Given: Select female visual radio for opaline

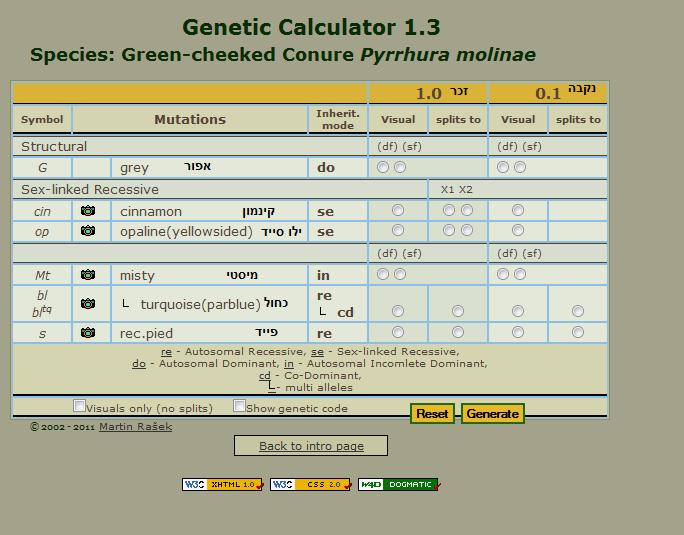Looking at the screenshot, I should pyautogui.click(x=518, y=231).
